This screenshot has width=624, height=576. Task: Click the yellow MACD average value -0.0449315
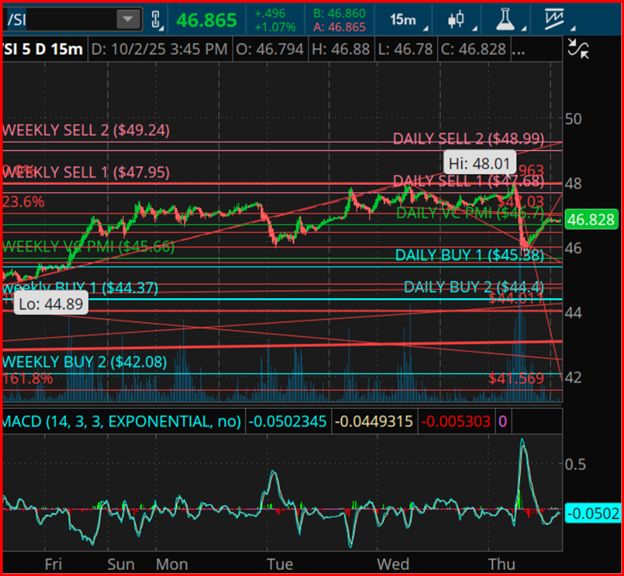pos(373,421)
